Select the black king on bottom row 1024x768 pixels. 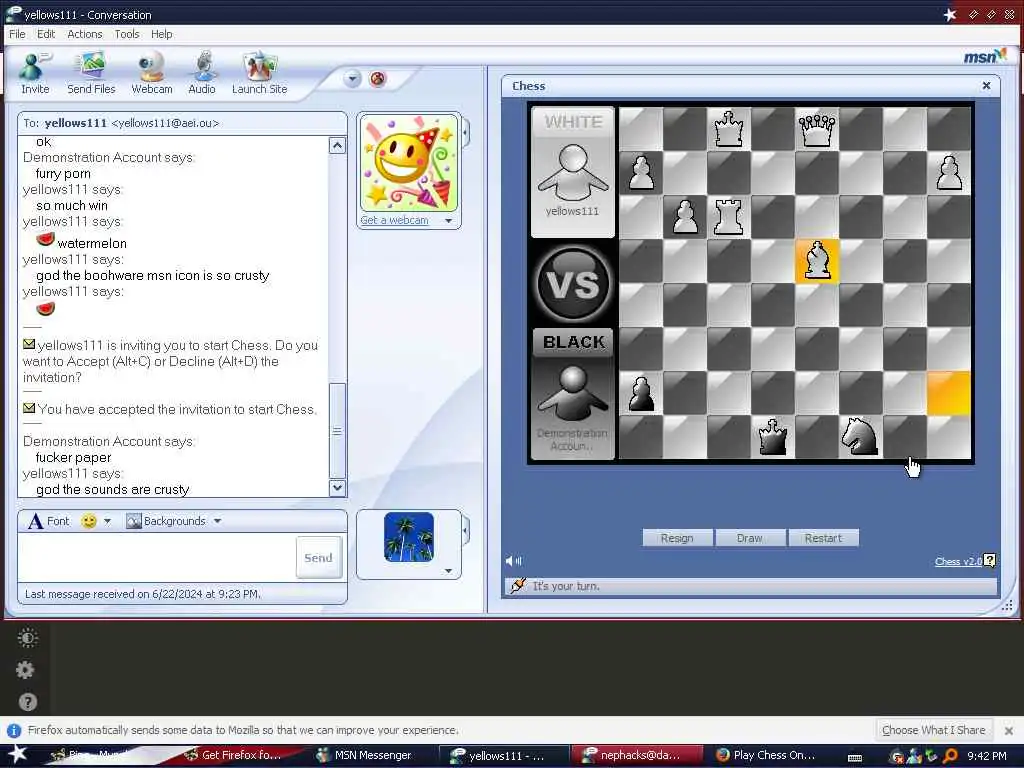coord(773,436)
